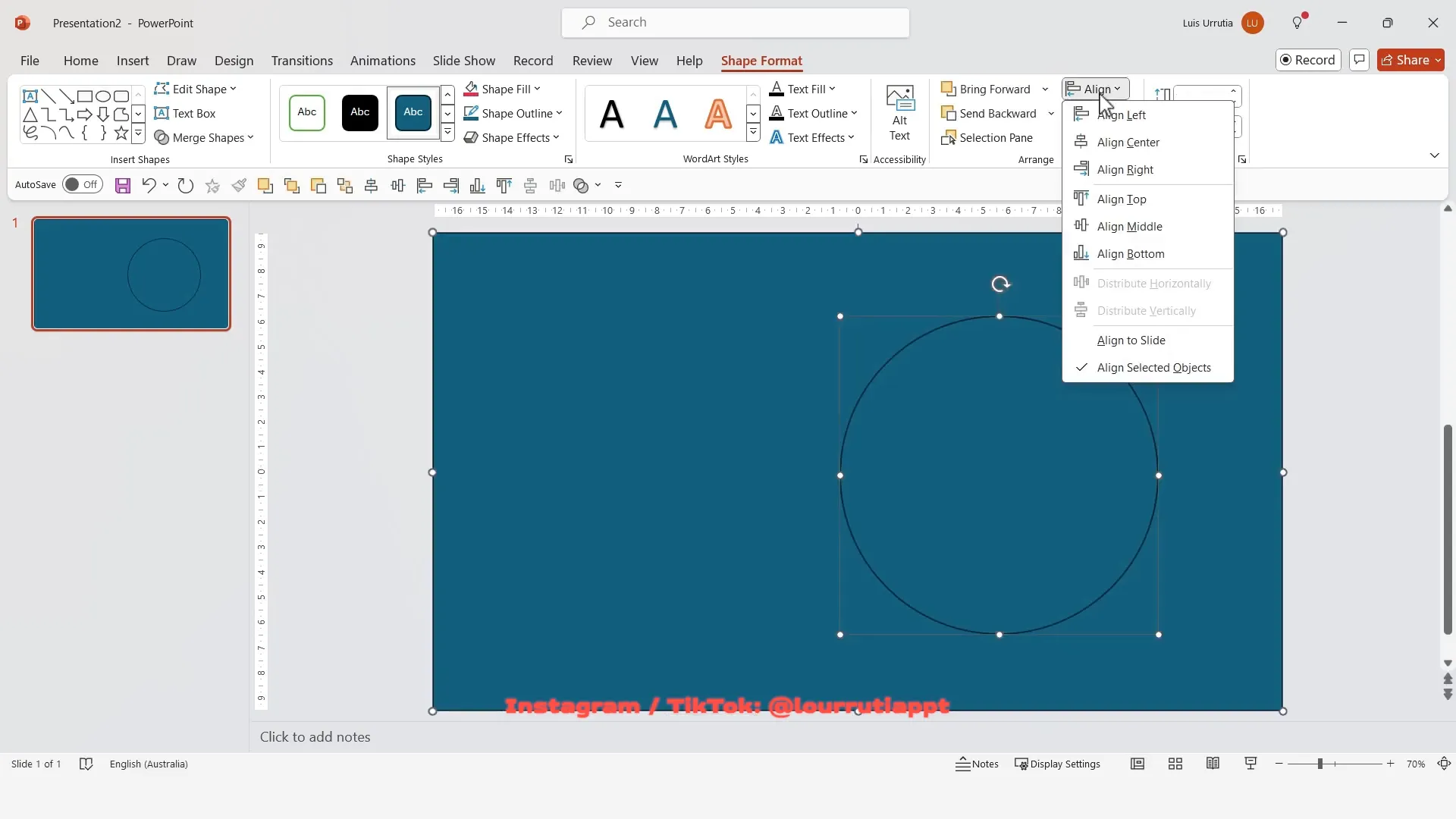This screenshot has height=819, width=1456.
Task: Click the green outline Abc shape style
Action: [307, 113]
